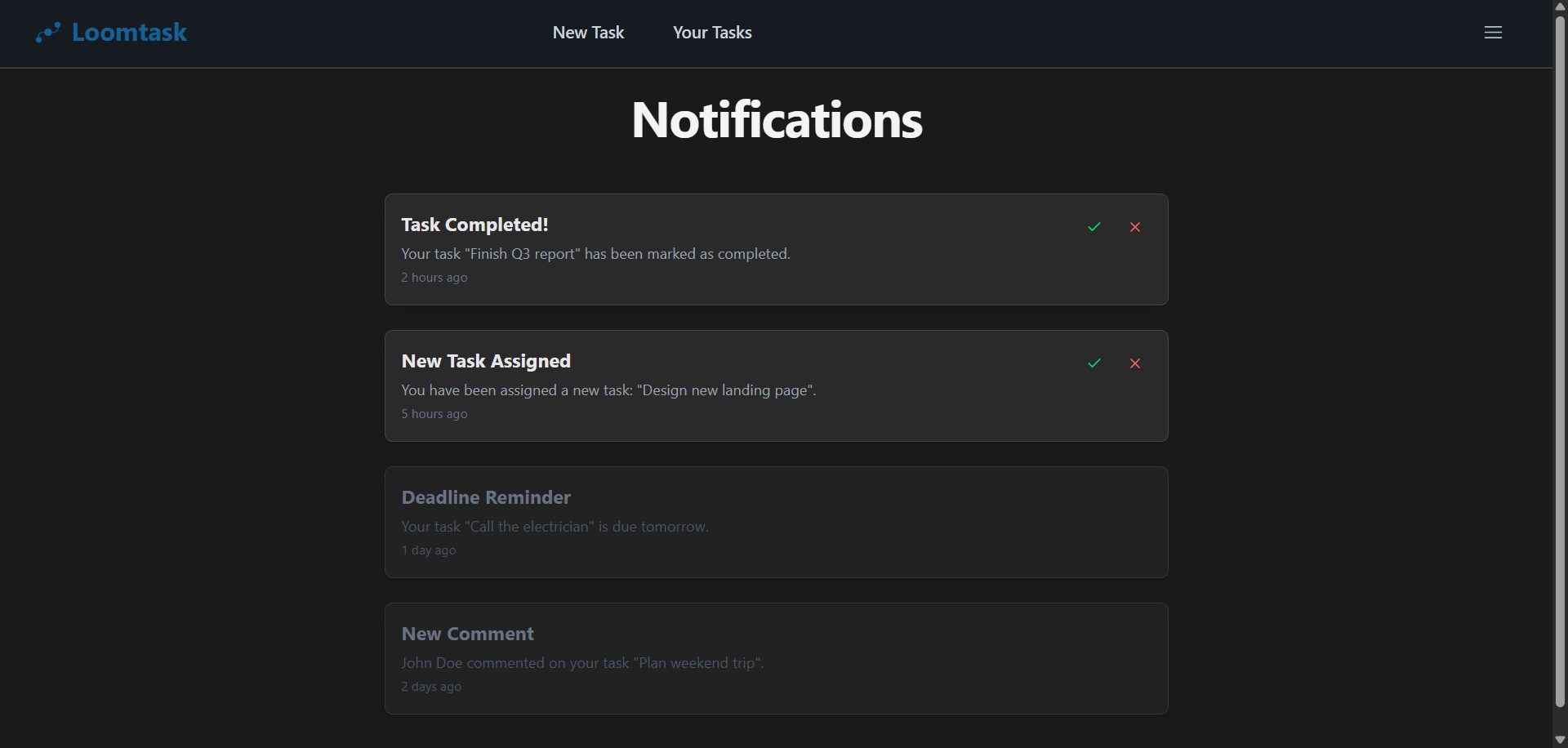Click the Loomtask logo icon
Screen dimensions: 1568x748
(x=48, y=33)
